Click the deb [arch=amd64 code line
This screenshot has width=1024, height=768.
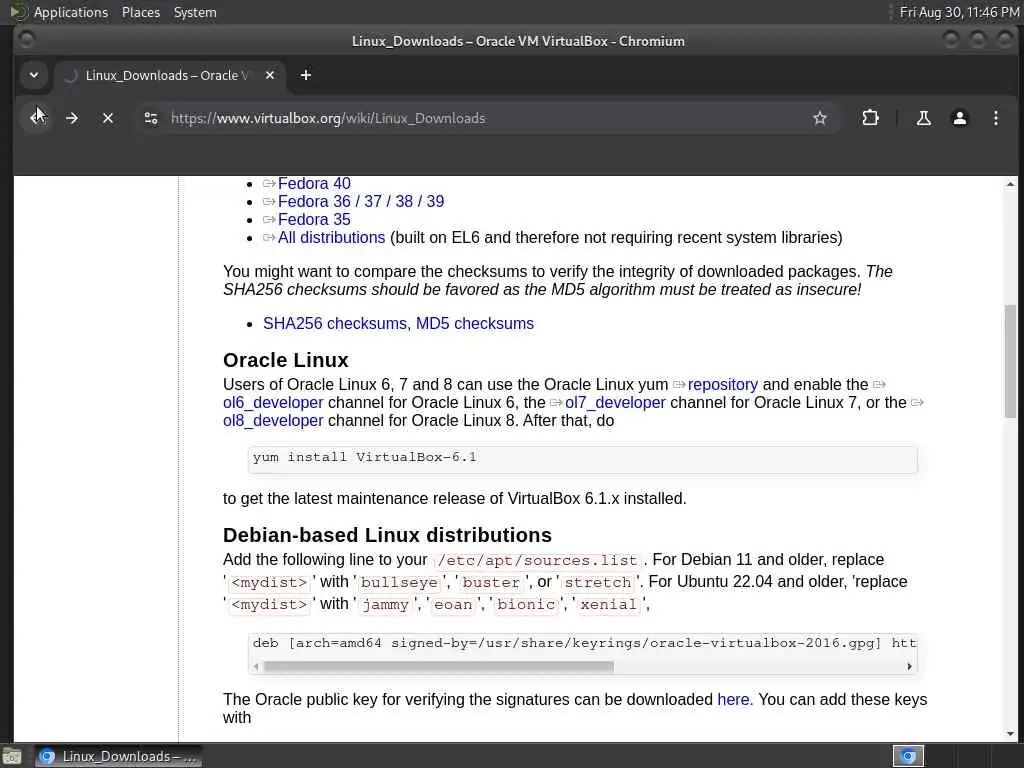coord(583,643)
